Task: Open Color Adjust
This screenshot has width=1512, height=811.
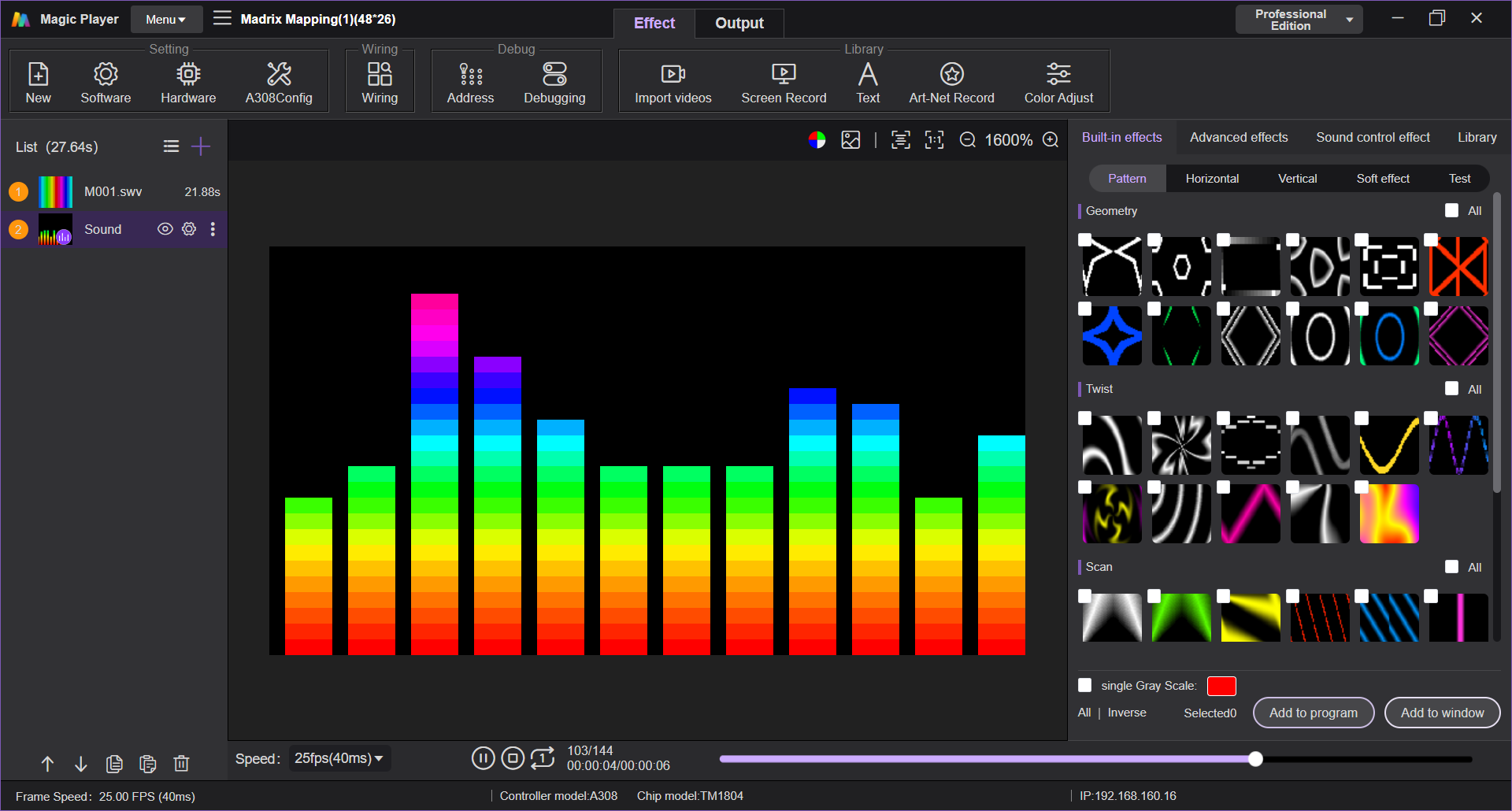Action: point(1058,83)
